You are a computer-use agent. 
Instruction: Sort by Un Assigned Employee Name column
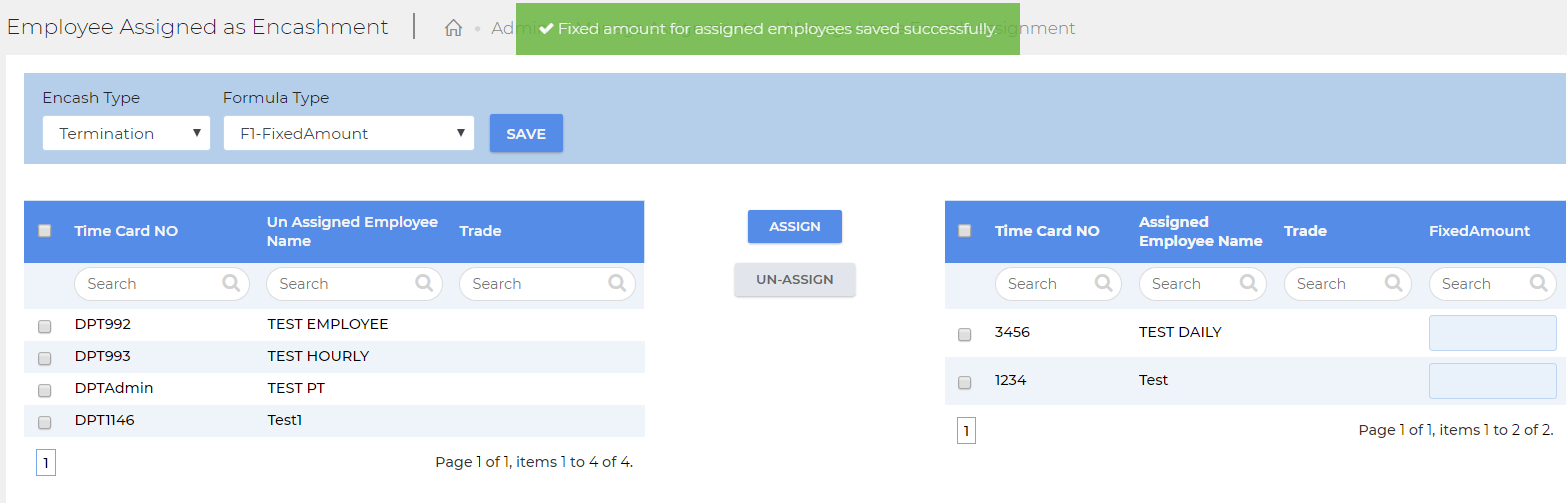pyautogui.click(x=352, y=231)
